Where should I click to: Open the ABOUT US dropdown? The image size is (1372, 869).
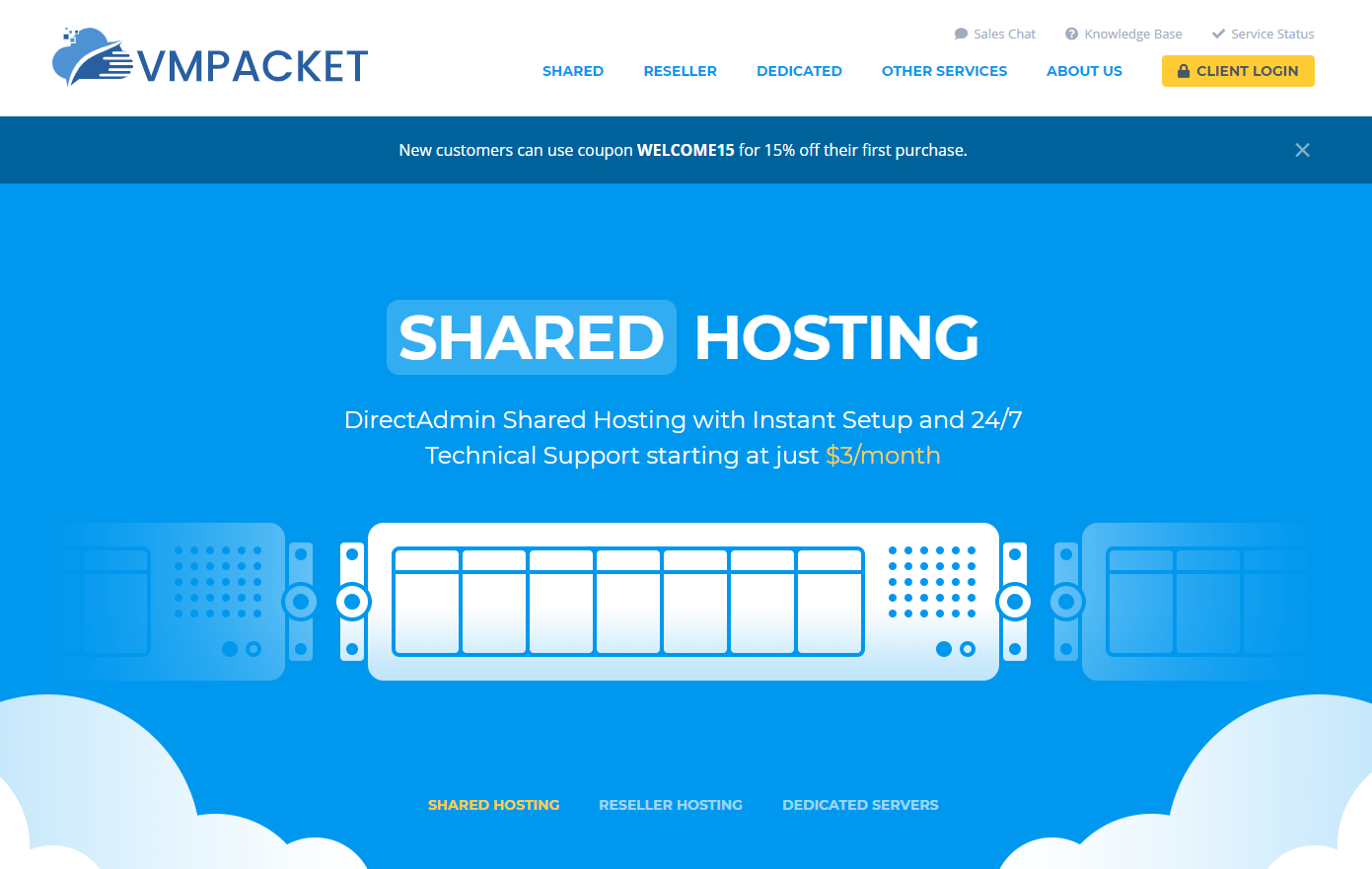pyautogui.click(x=1084, y=70)
